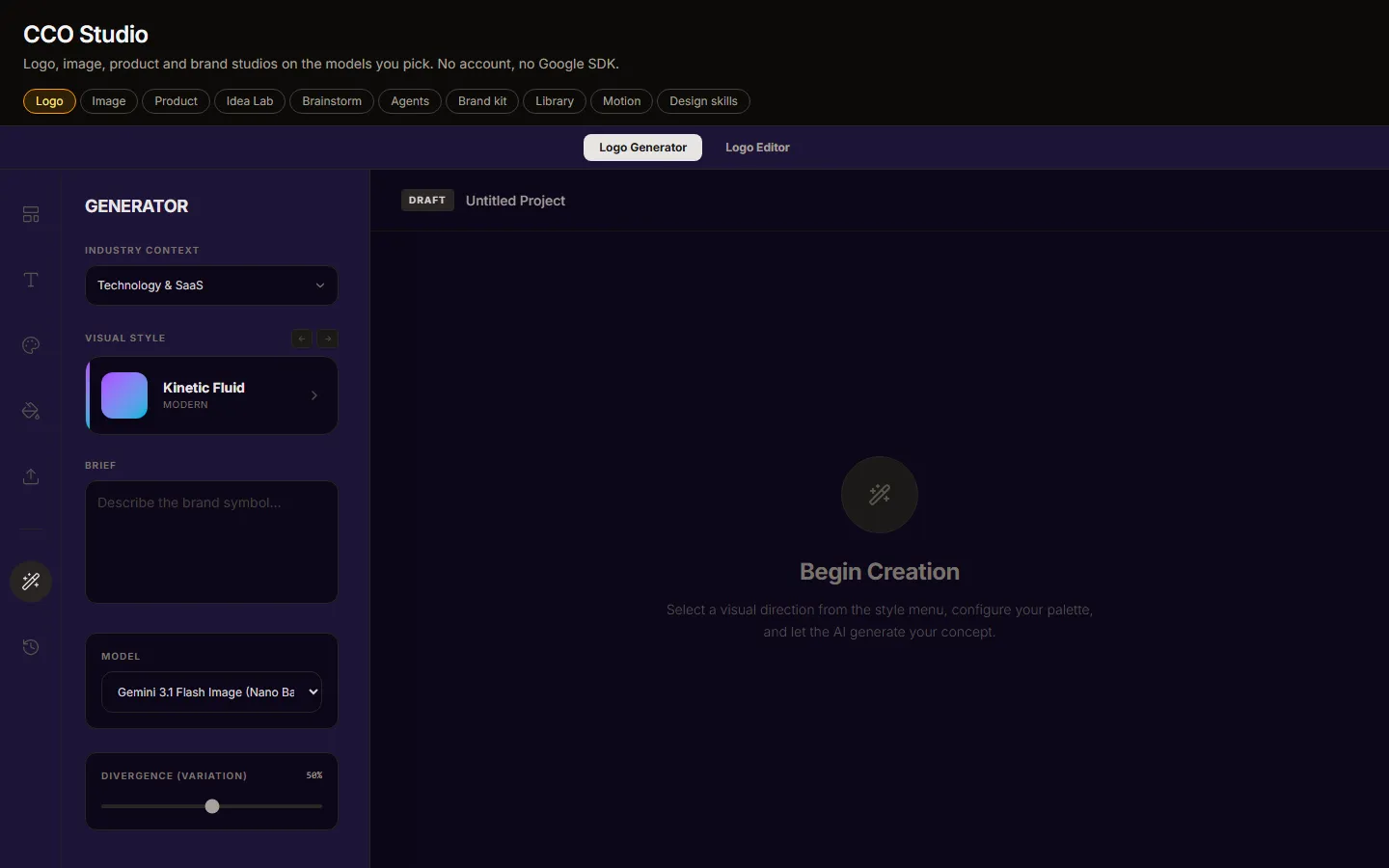Click the Divergence variation slider handle
The image size is (1389, 868).
[212, 806]
